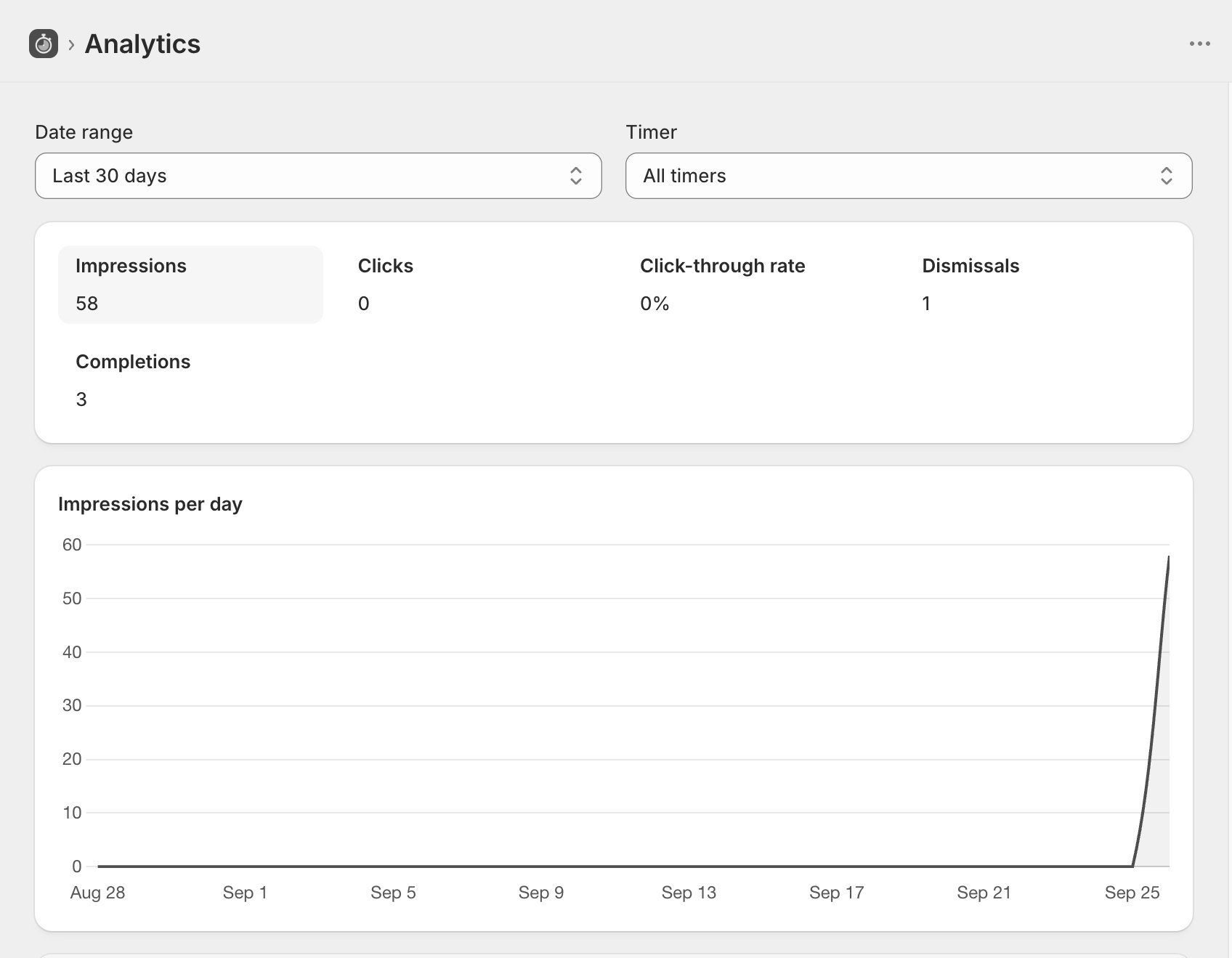1232x958 pixels.
Task: Click the Completions value 3
Action: click(x=81, y=399)
